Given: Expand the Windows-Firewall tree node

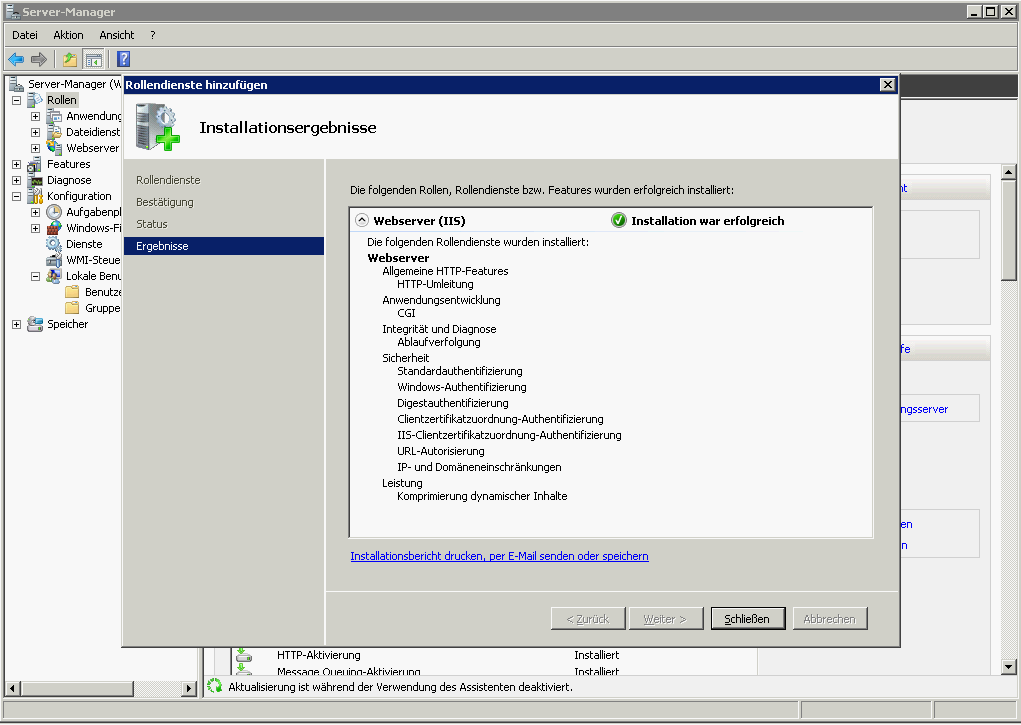Looking at the screenshot, I should (x=36, y=228).
